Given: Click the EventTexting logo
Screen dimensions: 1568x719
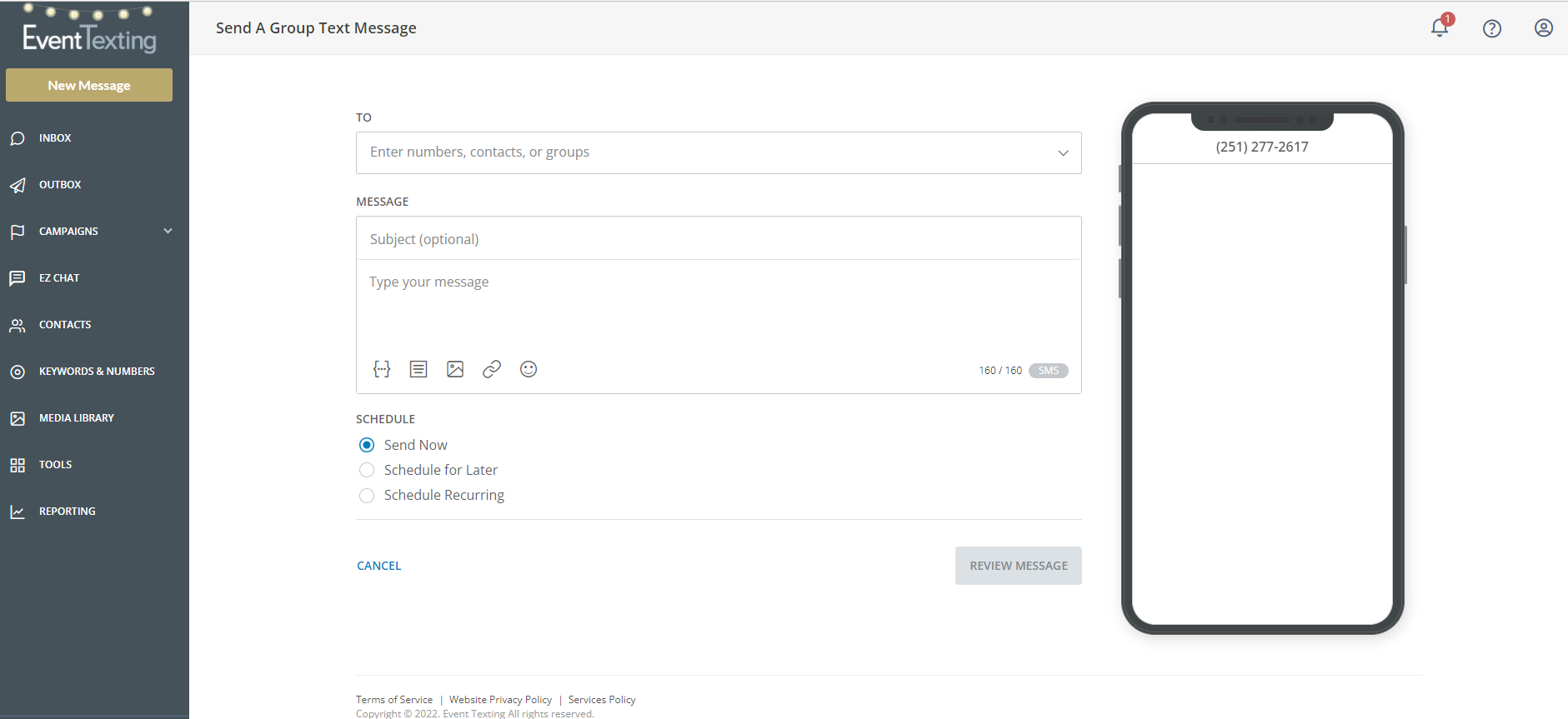Looking at the screenshot, I should pos(89,30).
